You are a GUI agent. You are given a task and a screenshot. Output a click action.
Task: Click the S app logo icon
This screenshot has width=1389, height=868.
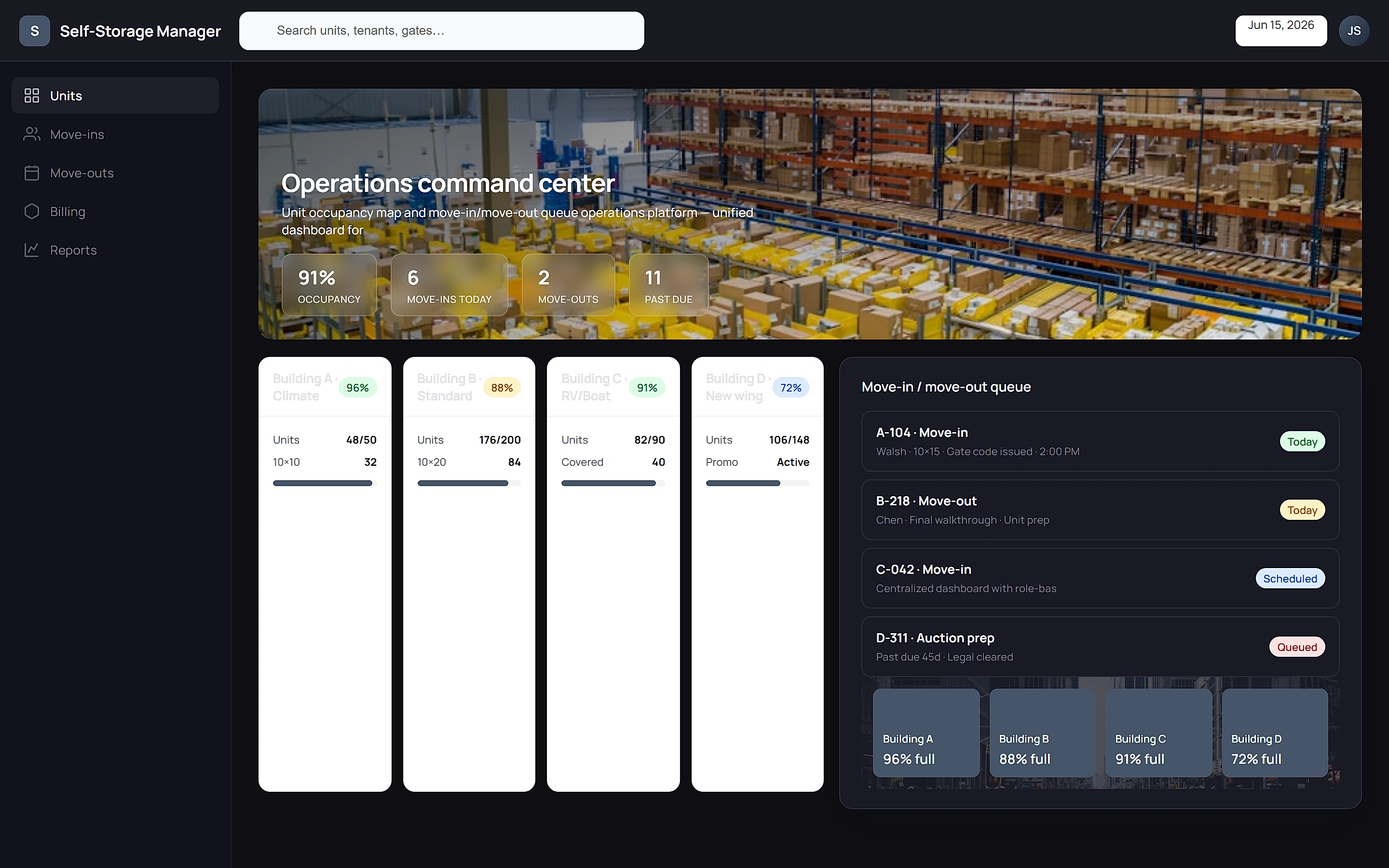[34, 31]
